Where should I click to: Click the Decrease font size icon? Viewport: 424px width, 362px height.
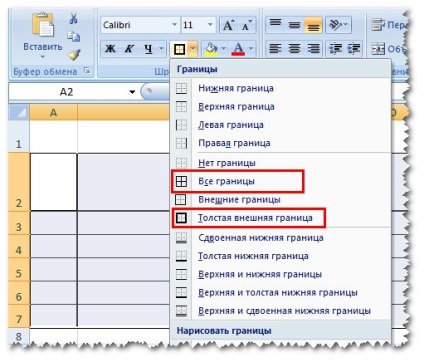pyautogui.click(x=247, y=25)
